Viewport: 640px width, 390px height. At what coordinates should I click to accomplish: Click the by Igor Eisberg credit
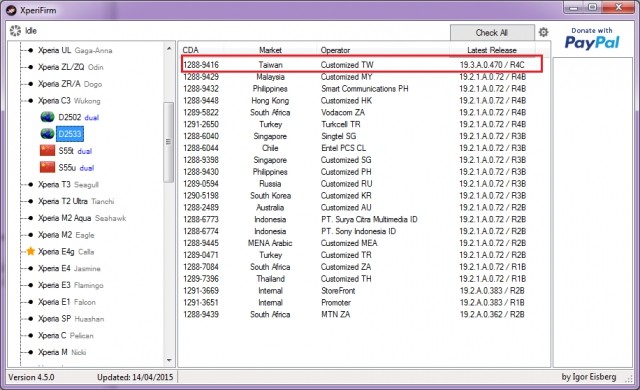point(589,377)
